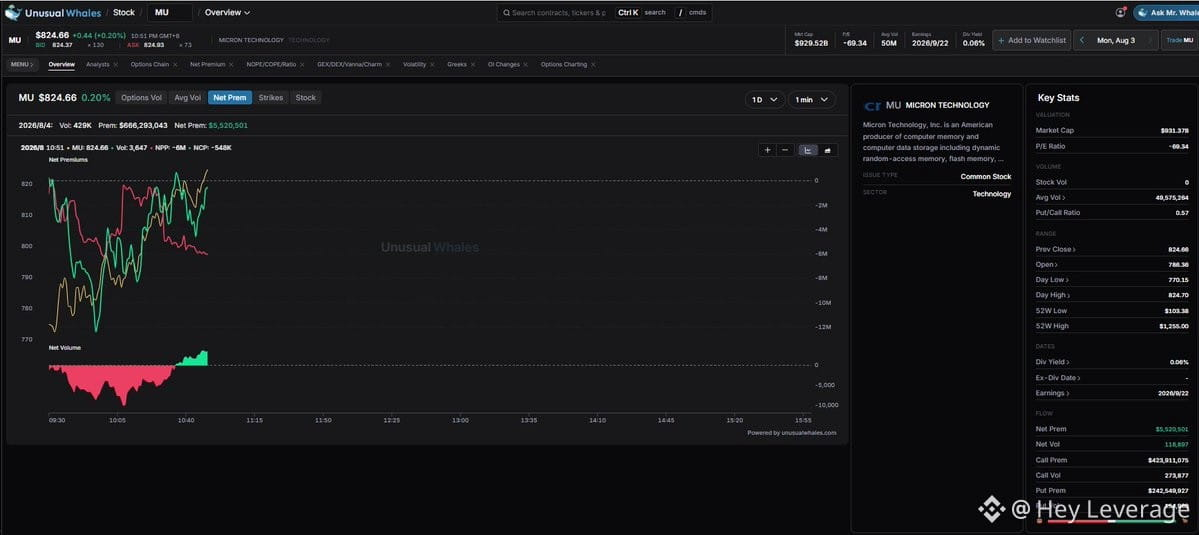Close the Options Chain tab
The width and height of the screenshot is (1199, 535).
[x=175, y=65]
